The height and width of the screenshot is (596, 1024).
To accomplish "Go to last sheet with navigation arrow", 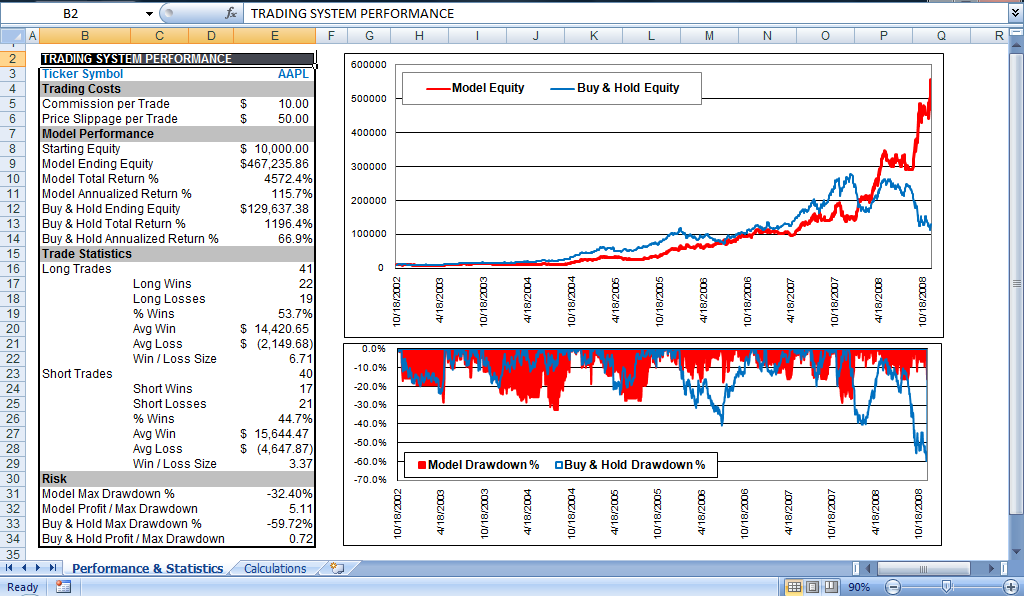I will 52,568.
